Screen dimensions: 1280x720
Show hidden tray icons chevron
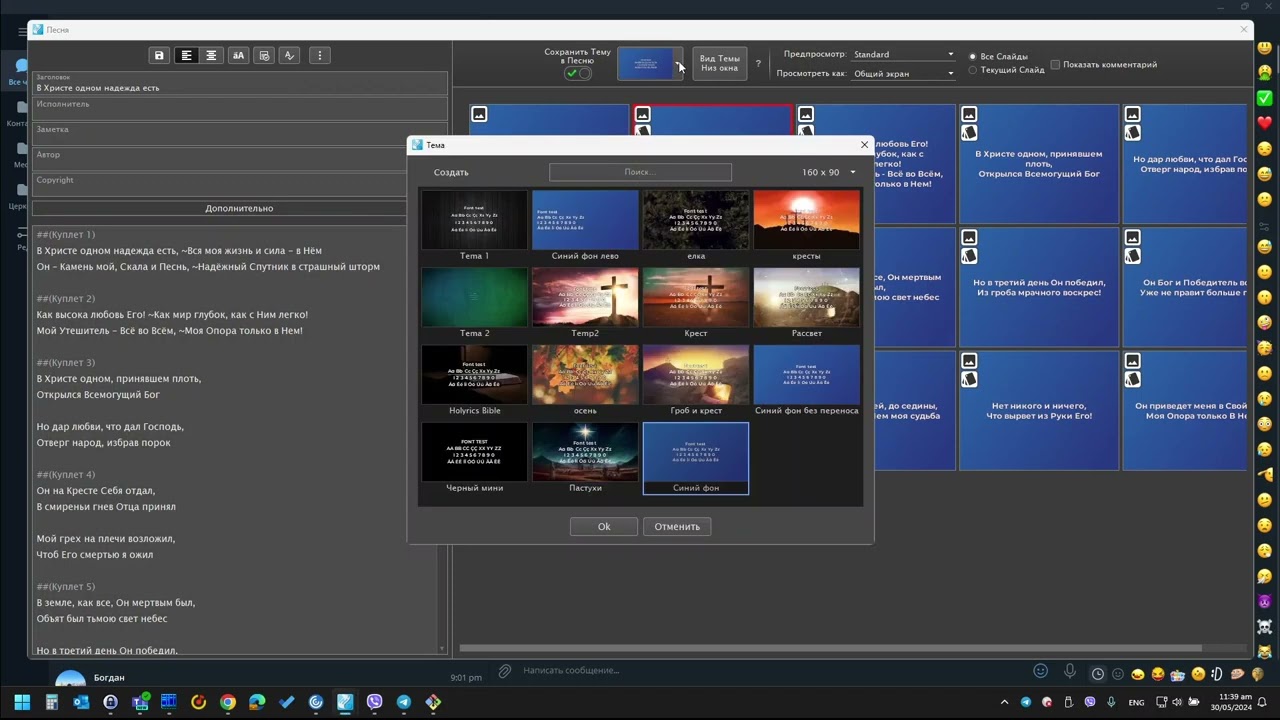tap(1005, 702)
